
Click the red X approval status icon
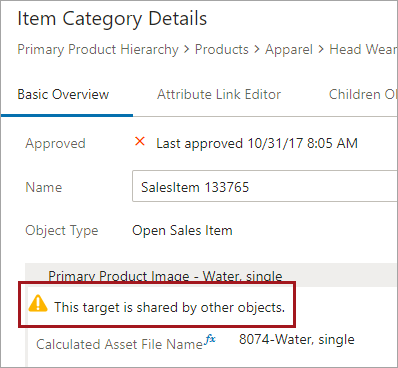(x=140, y=142)
